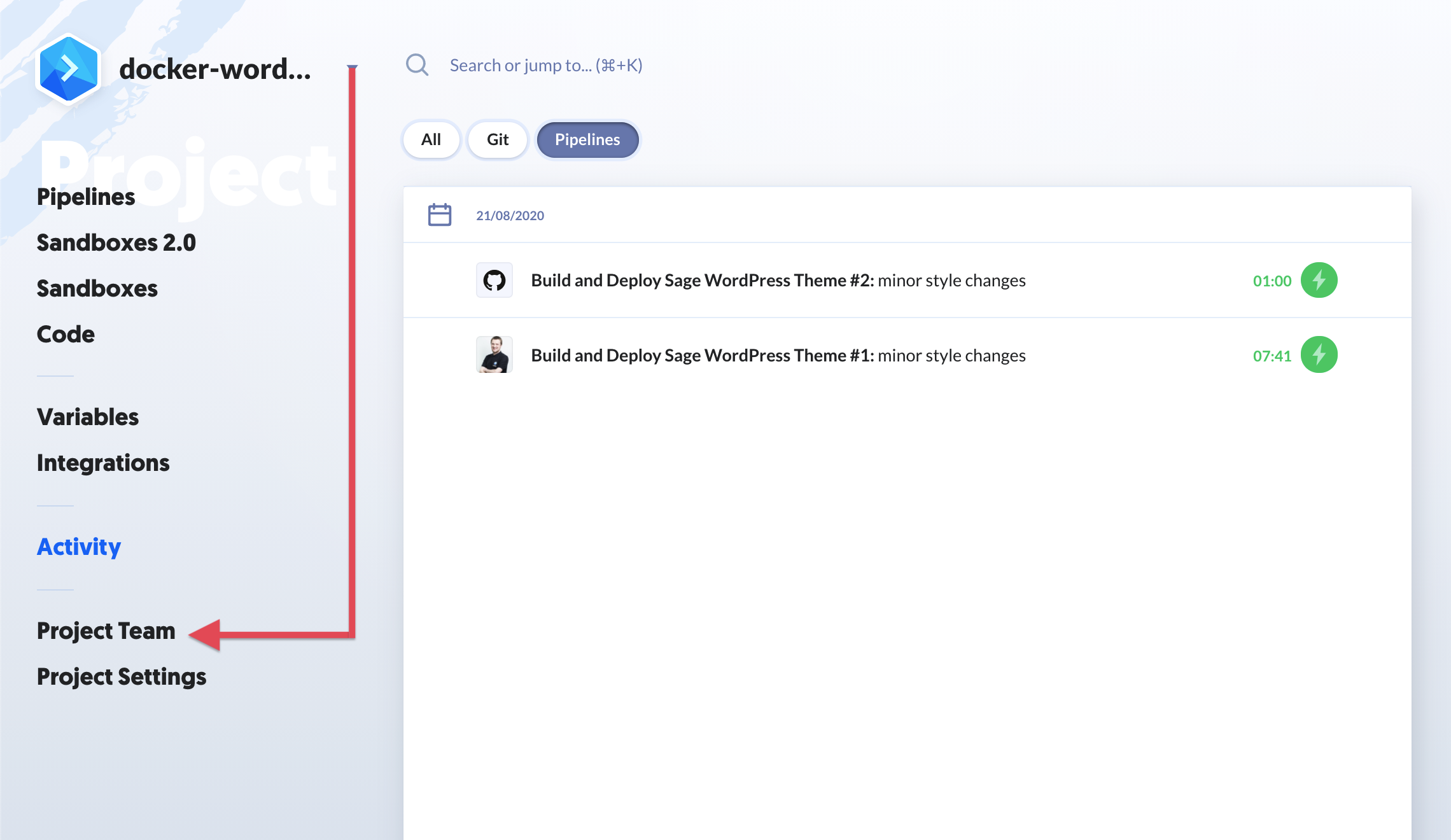Image resolution: width=1451 pixels, height=840 pixels.
Task: Open Sandboxes in the sidebar
Action: (x=97, y=288)
